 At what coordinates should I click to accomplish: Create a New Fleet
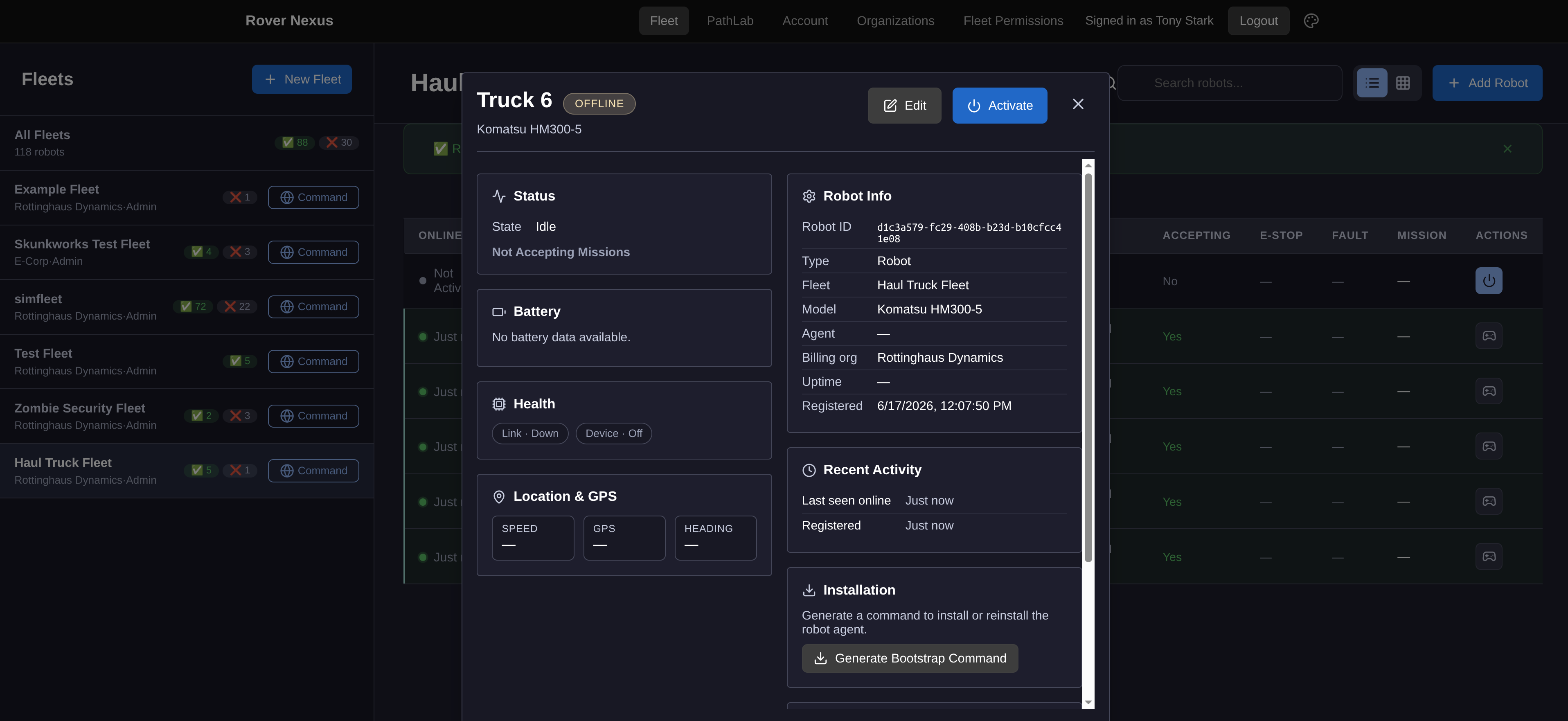point(301,79)
